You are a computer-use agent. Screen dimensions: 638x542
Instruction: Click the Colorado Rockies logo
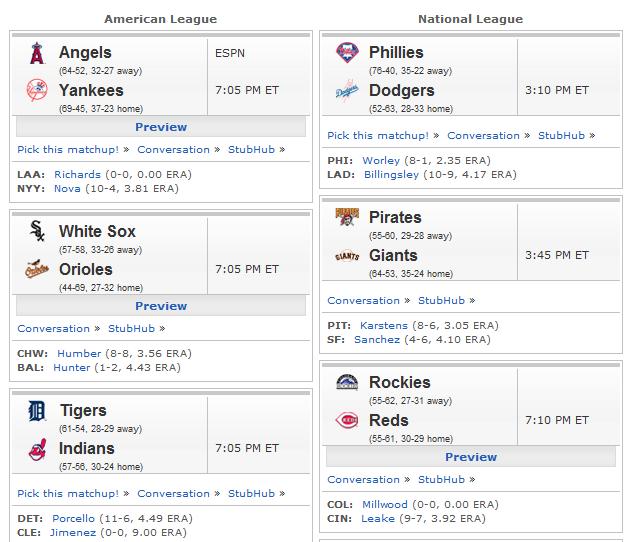click(x=347, y=382)
